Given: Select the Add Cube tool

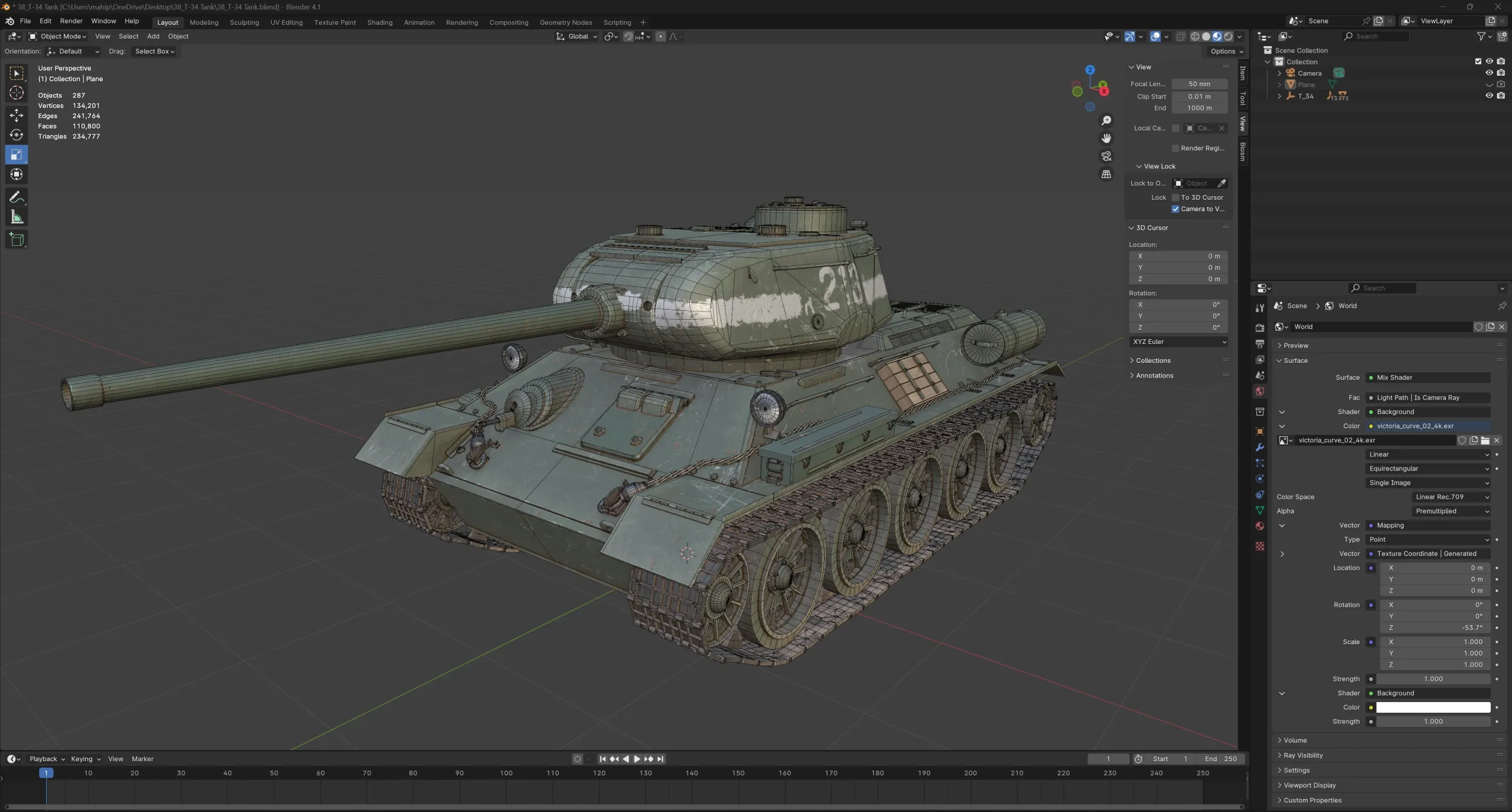Looking at the screenshot, I should click(17, 239).
